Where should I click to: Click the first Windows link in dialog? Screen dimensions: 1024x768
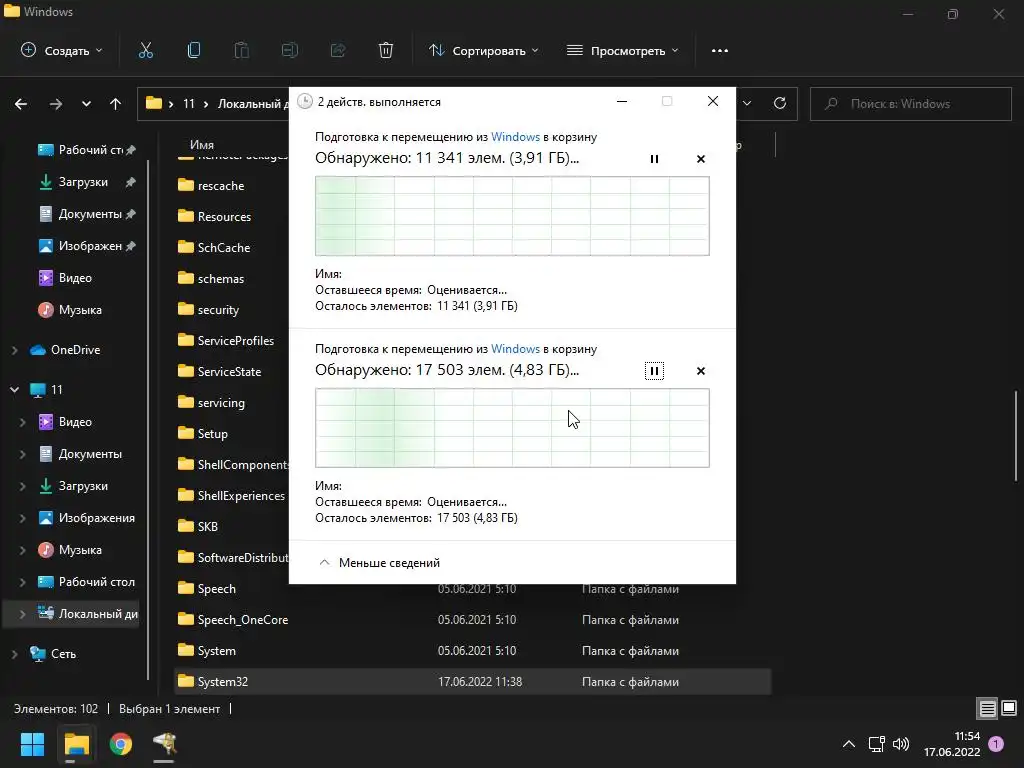(x=515, y=137)
